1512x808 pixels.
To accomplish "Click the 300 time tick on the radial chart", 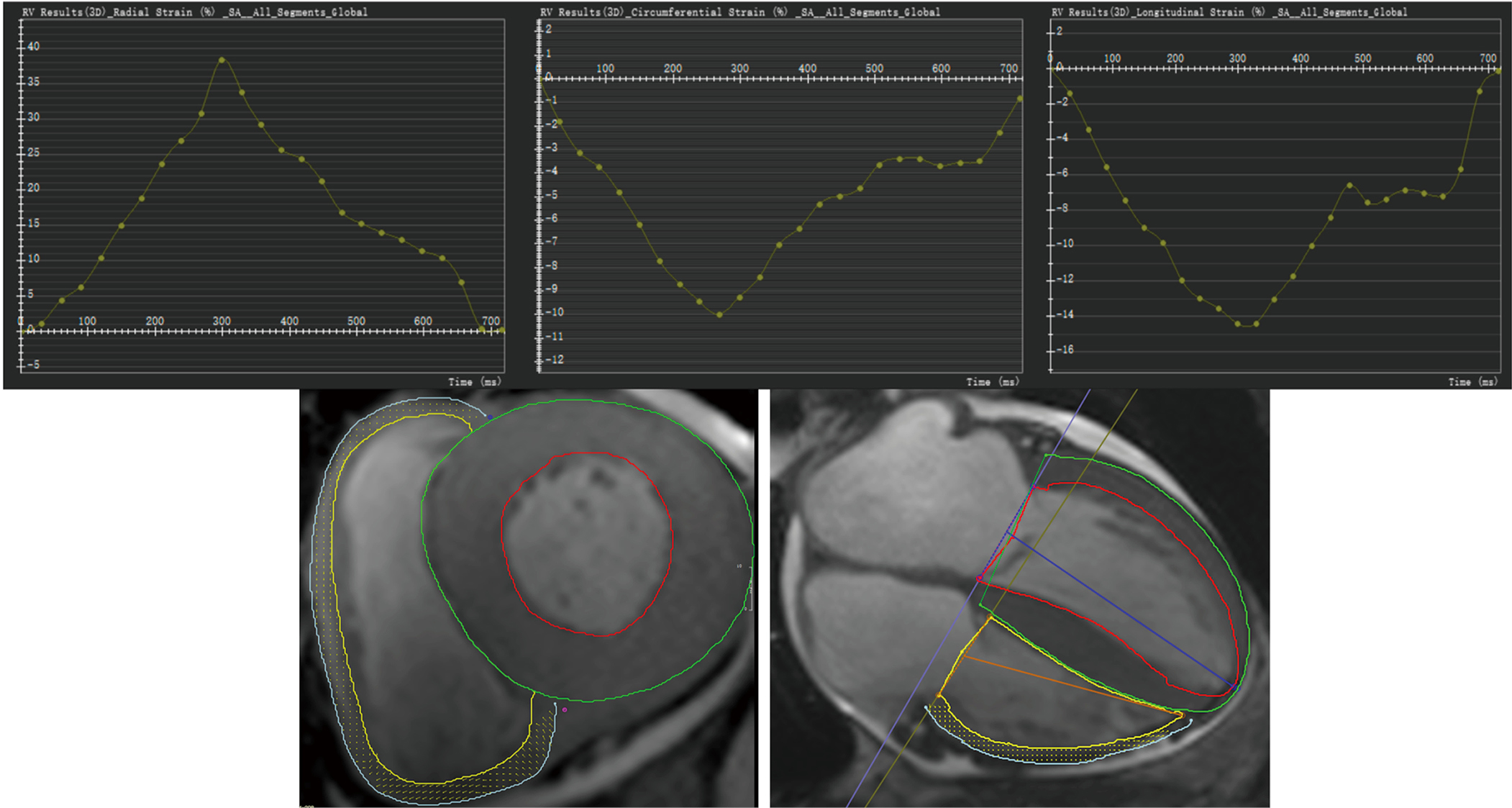I will click(x=222, y=321).
